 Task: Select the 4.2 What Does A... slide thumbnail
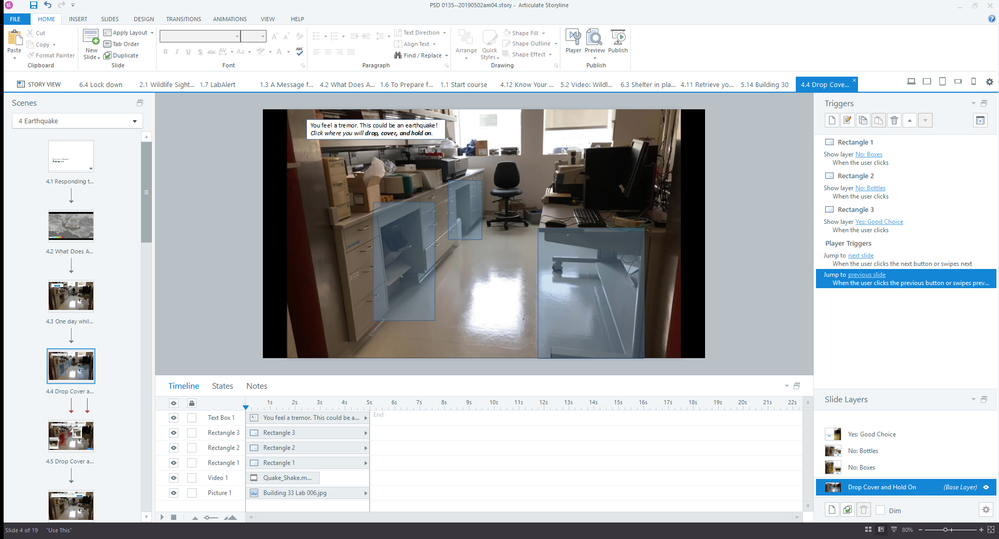(71, 225)
